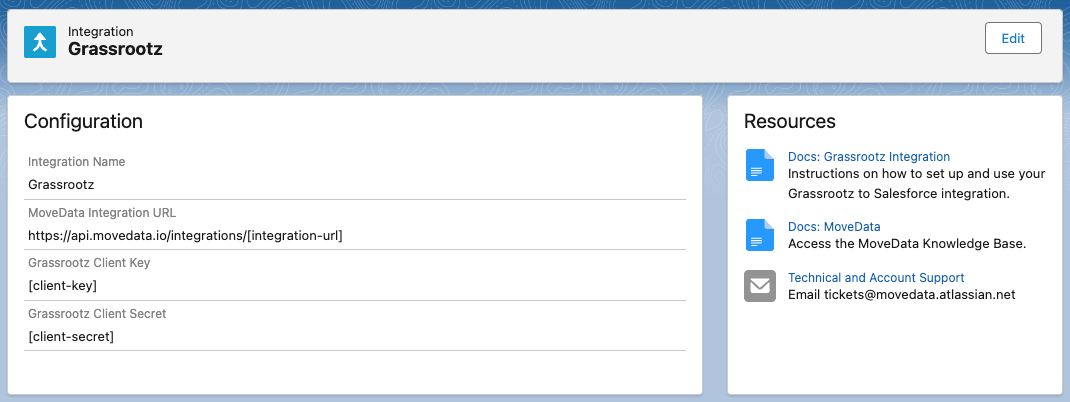Image resolution: width=1070 pixels, height=402 pixels.
Task: Open the Docs: Grassrootz Integration link
Action: click(868, 157)
